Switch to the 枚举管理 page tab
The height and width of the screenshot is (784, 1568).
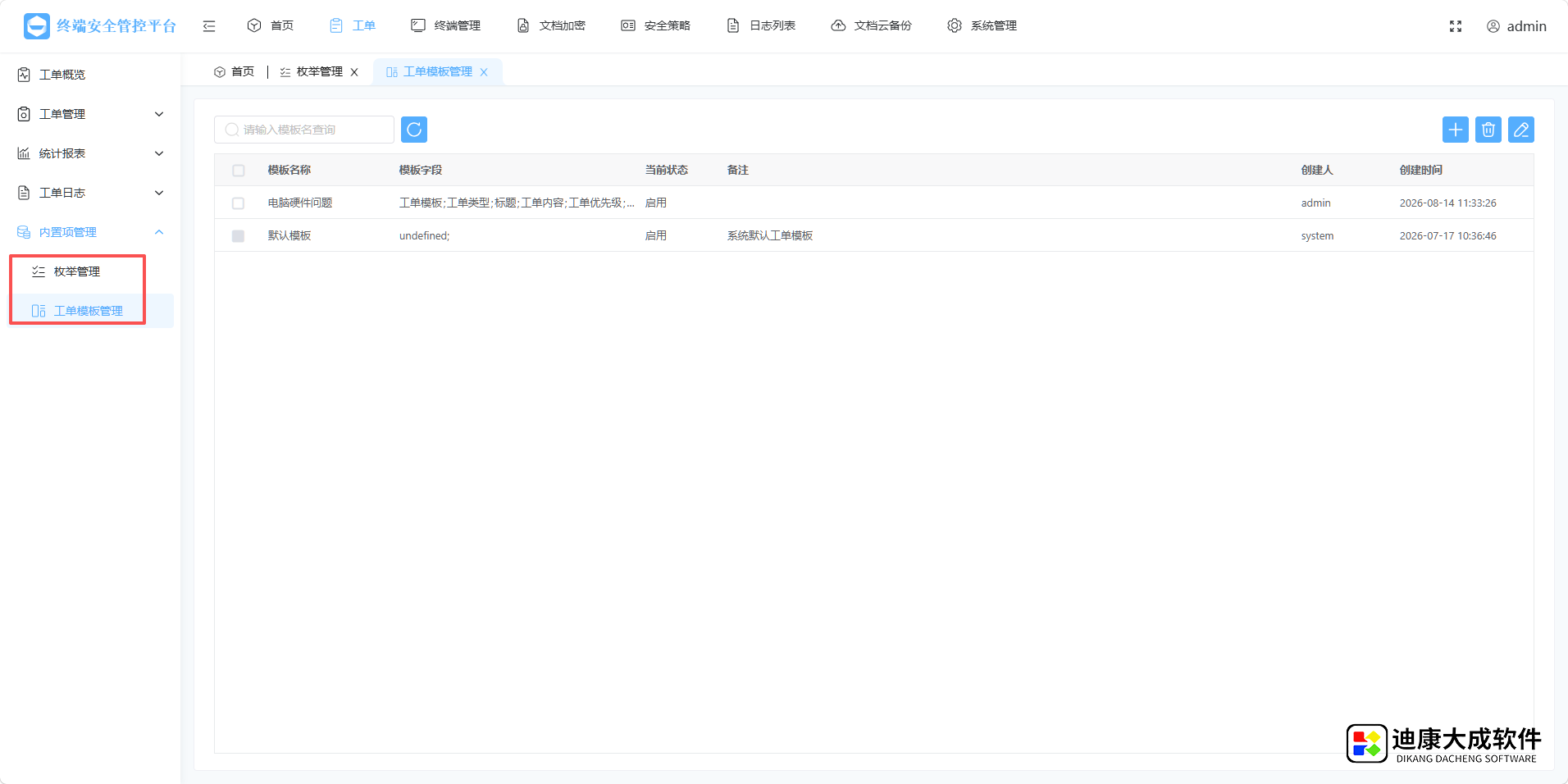coord(312,72)
